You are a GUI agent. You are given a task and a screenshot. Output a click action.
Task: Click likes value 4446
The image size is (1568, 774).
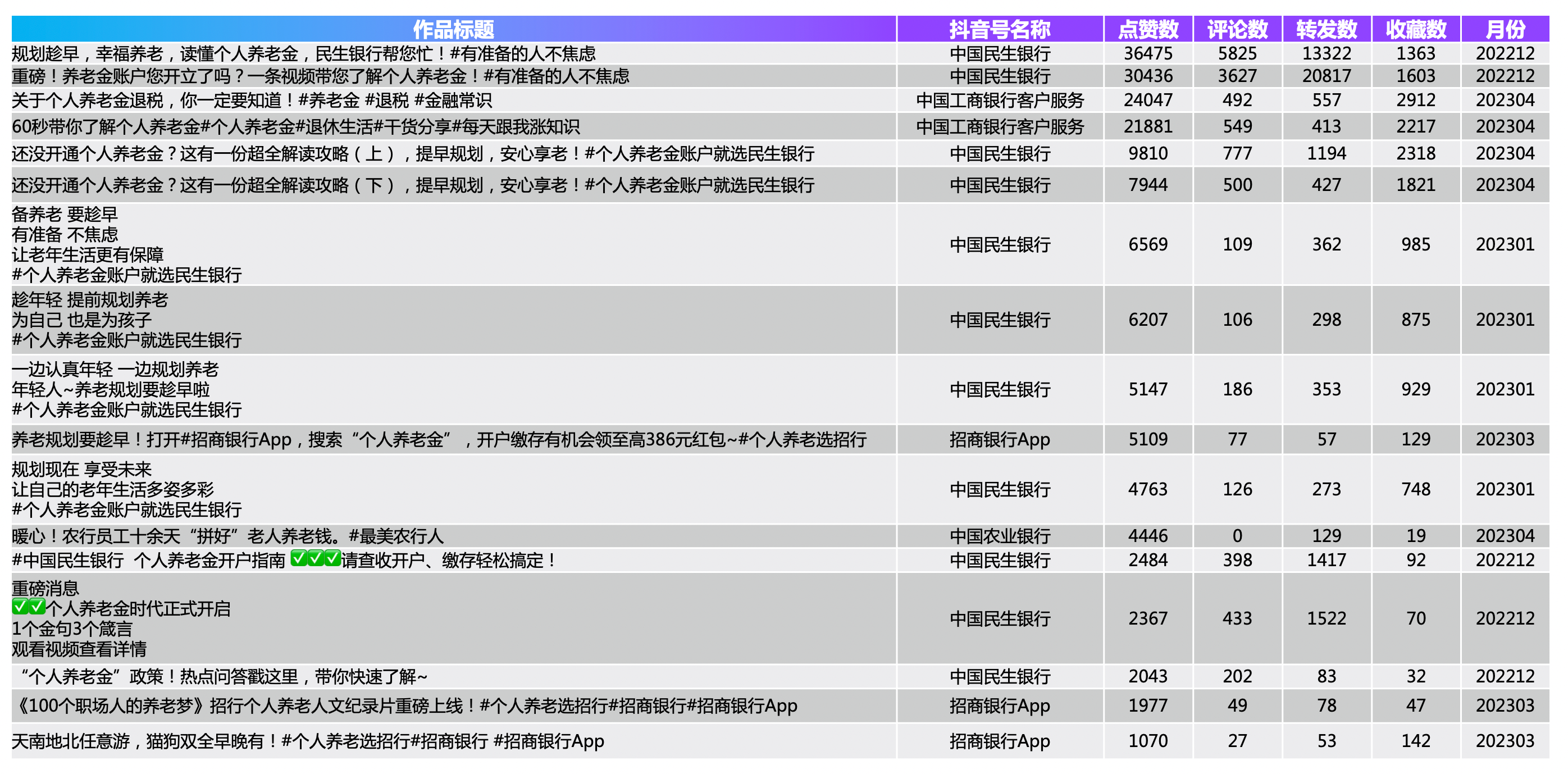1148,536
